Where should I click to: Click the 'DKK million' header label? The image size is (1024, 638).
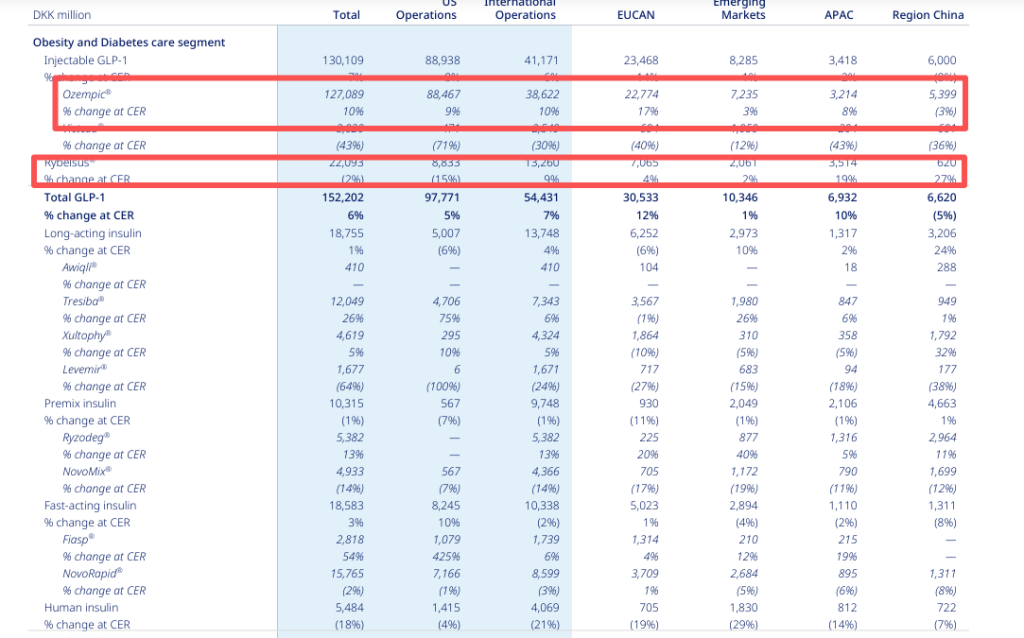point(62,15)
